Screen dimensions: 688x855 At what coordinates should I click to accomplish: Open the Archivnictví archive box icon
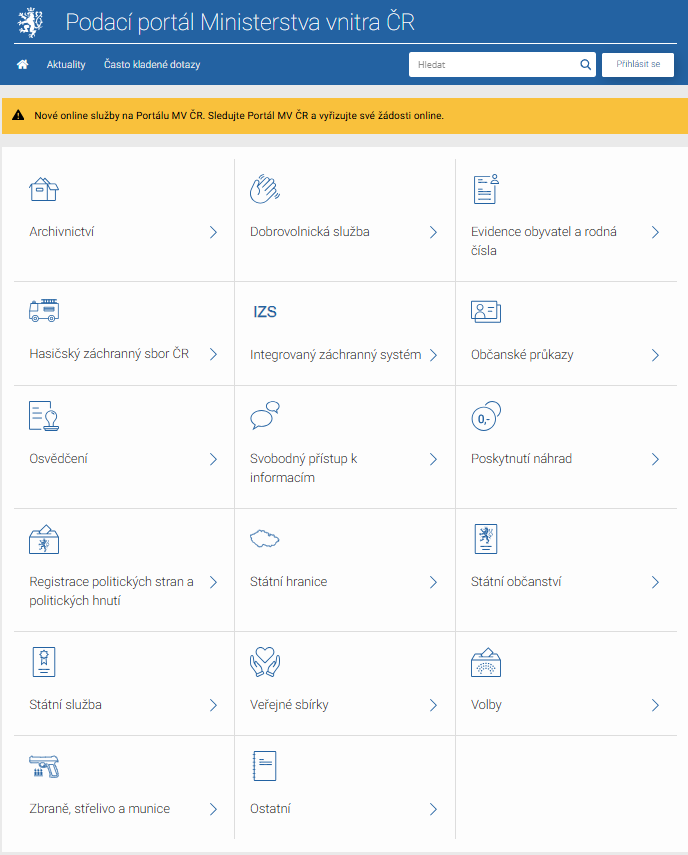tap(44, 189)
